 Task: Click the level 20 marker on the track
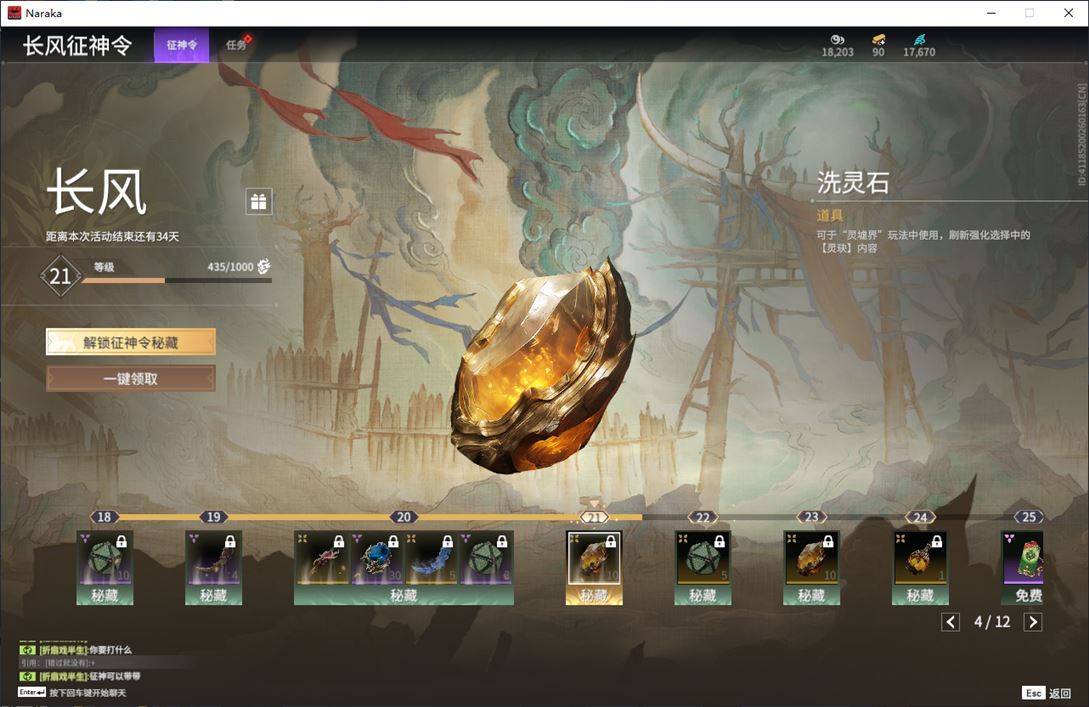[x=404, y=517]
